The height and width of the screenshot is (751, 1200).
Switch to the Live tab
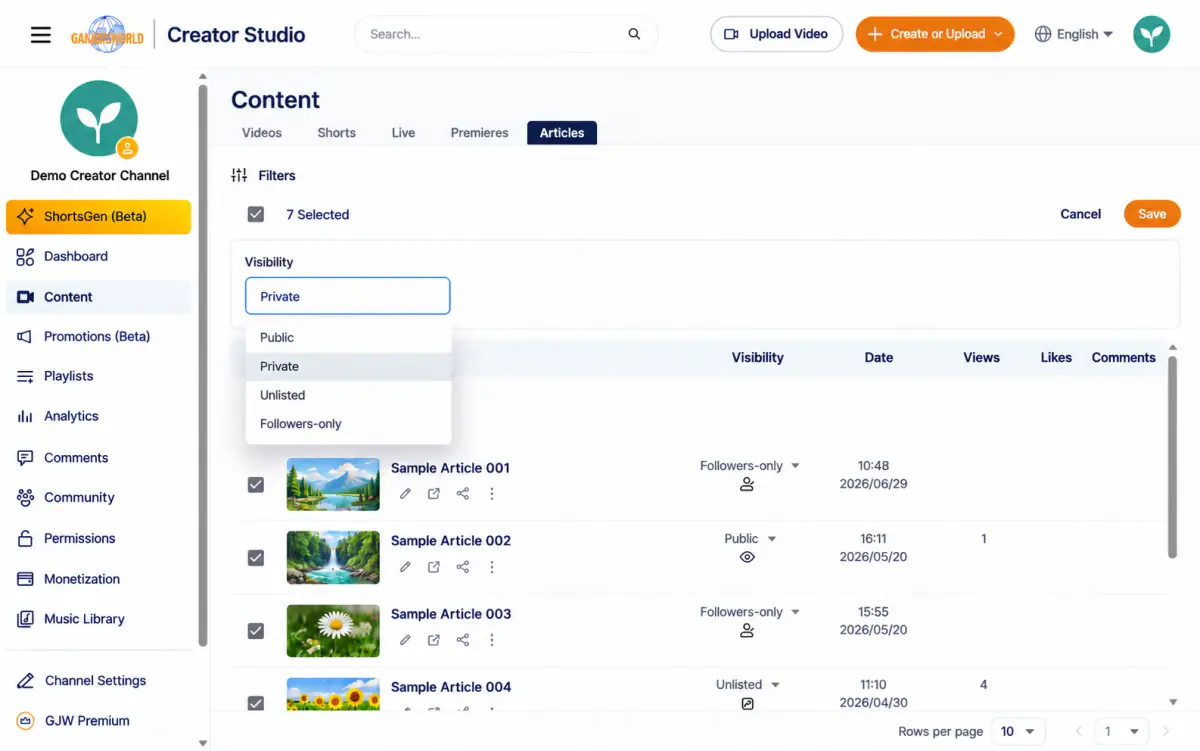(x=403, y=133)
